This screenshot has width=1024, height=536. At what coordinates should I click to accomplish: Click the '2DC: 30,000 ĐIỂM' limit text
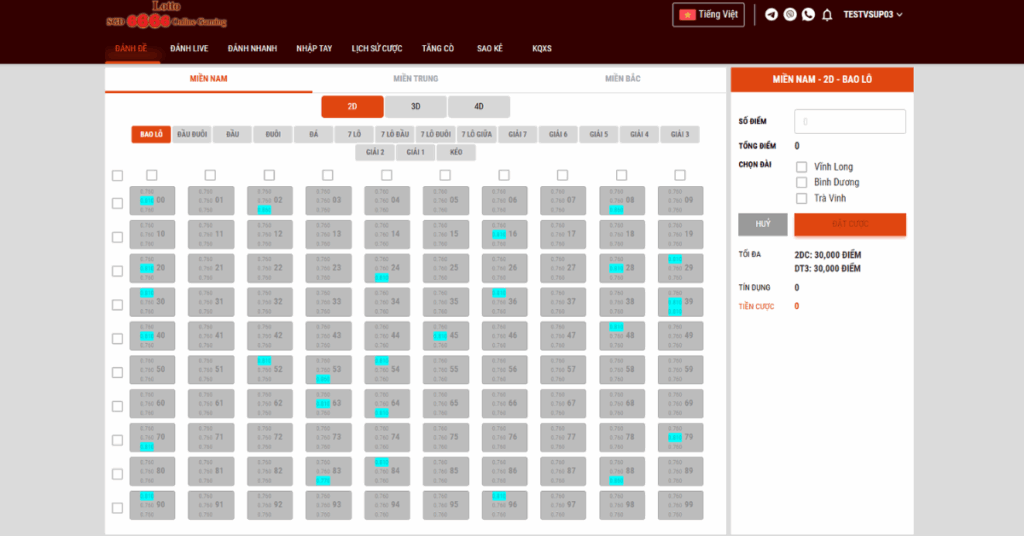(827, 255)
